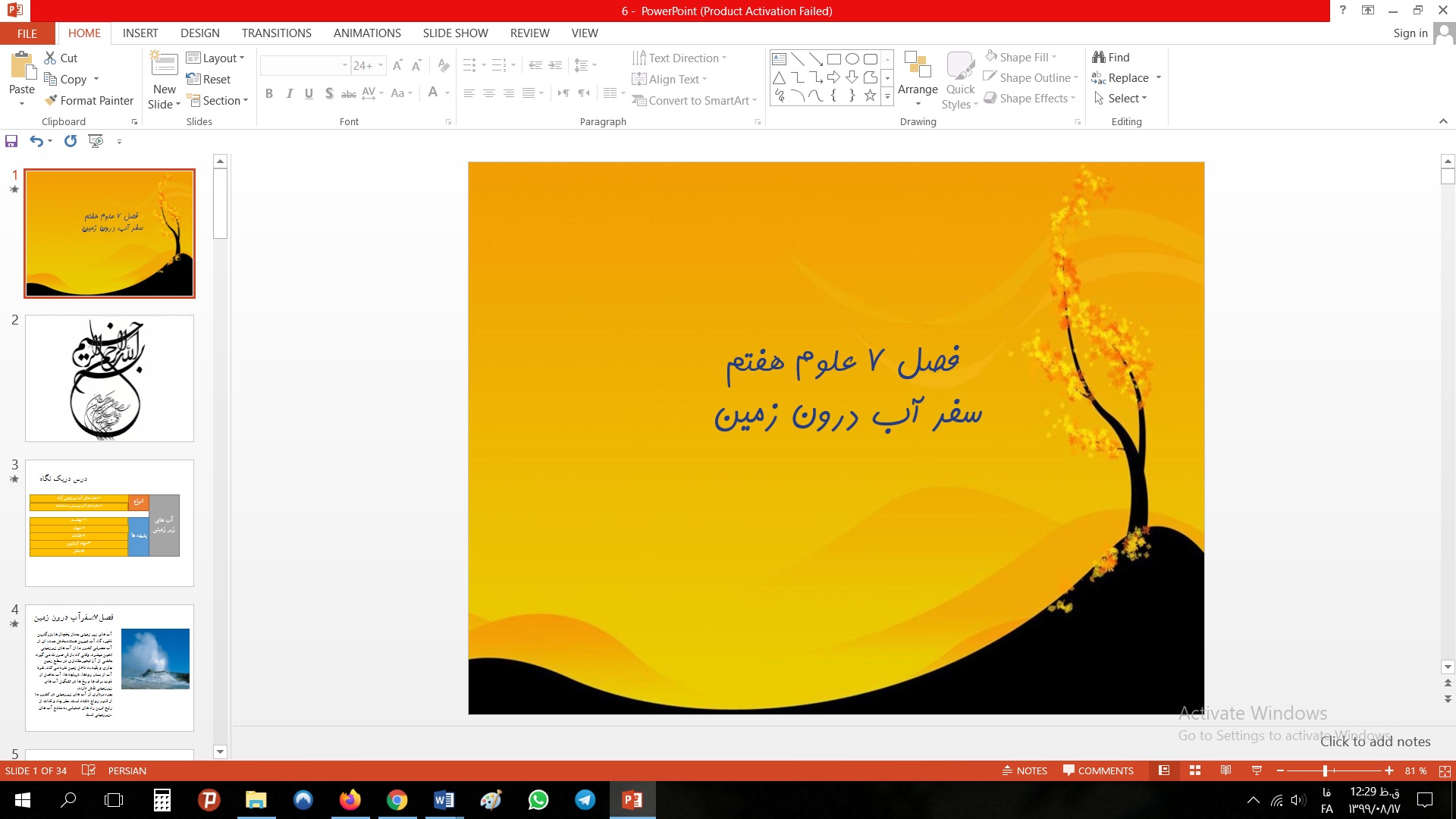Toggle the Comments pane in status bar
1456x819 pixels.
coord(1098,770)
